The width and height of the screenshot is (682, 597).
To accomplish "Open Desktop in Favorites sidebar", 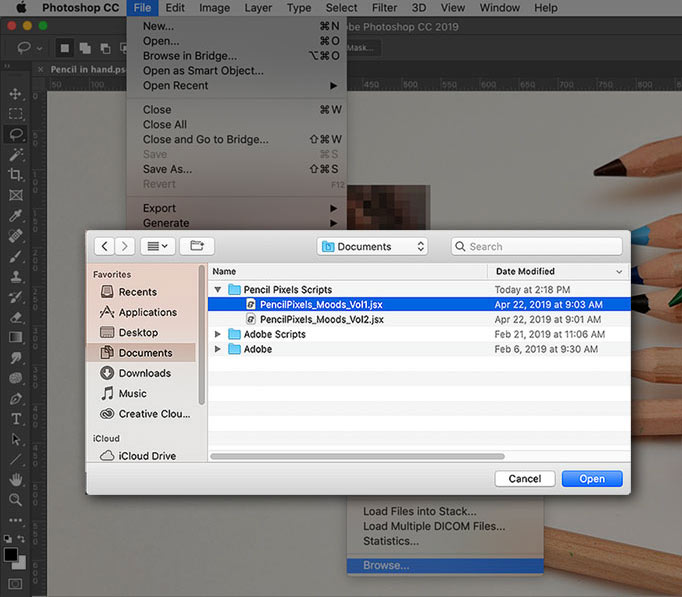I will click(x=141, y=333).
